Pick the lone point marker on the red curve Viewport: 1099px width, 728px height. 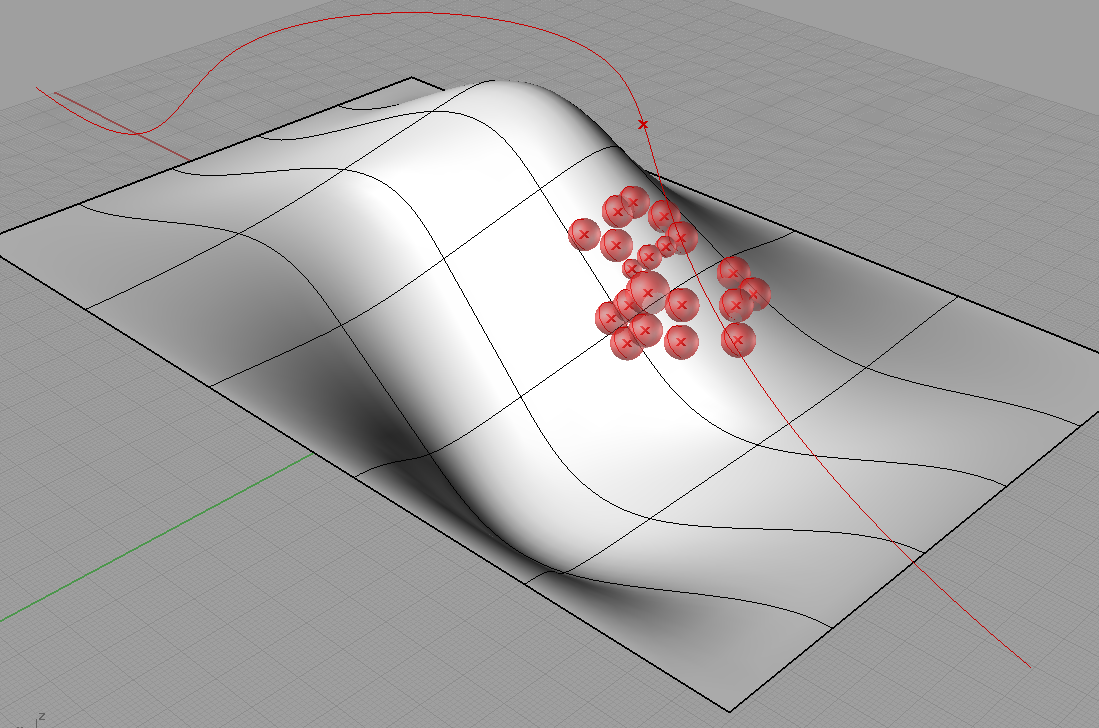(x=643, y=124)
